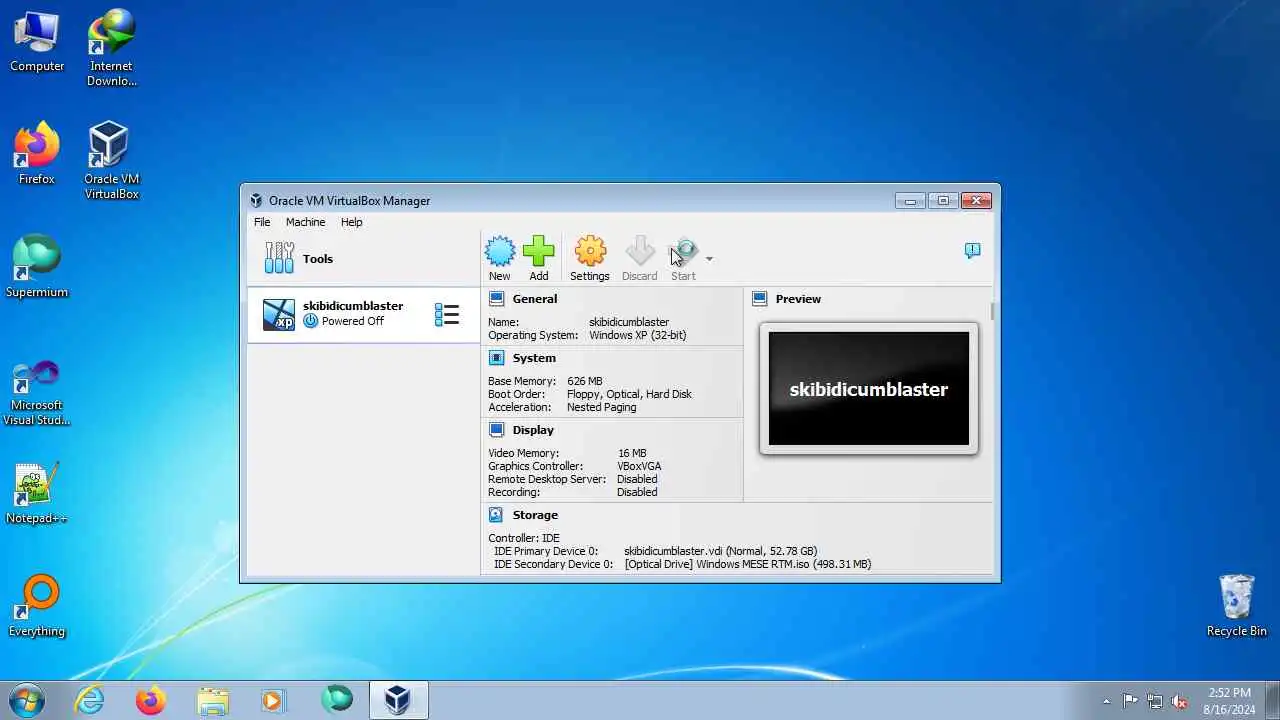The height and width of the screenshot is (720, 1280).
Task: Click the taskbar clock showing 2:52 PM
Action: pos(1229,700)
